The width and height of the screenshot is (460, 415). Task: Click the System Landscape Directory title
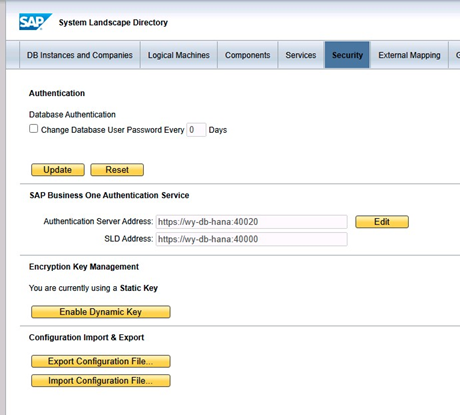[x=113, y=23]
